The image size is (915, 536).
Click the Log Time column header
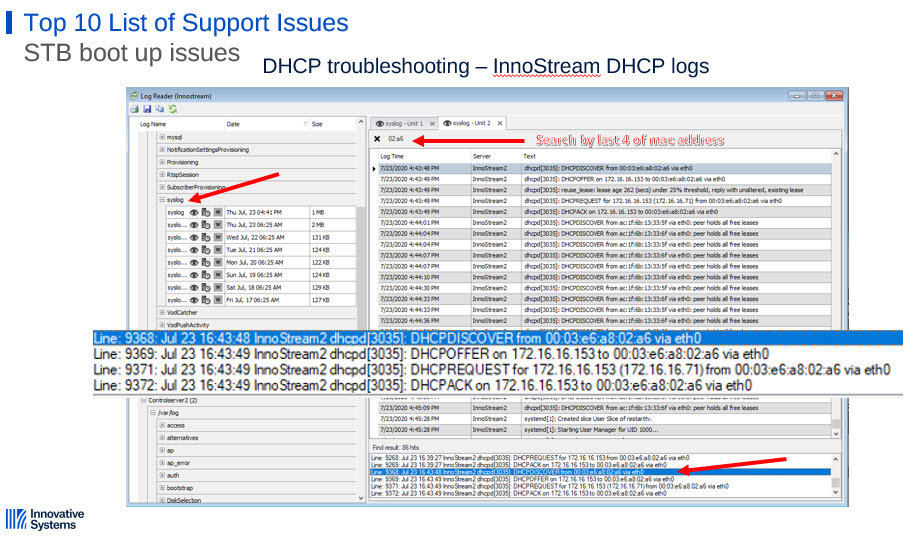tap(424, 156)
